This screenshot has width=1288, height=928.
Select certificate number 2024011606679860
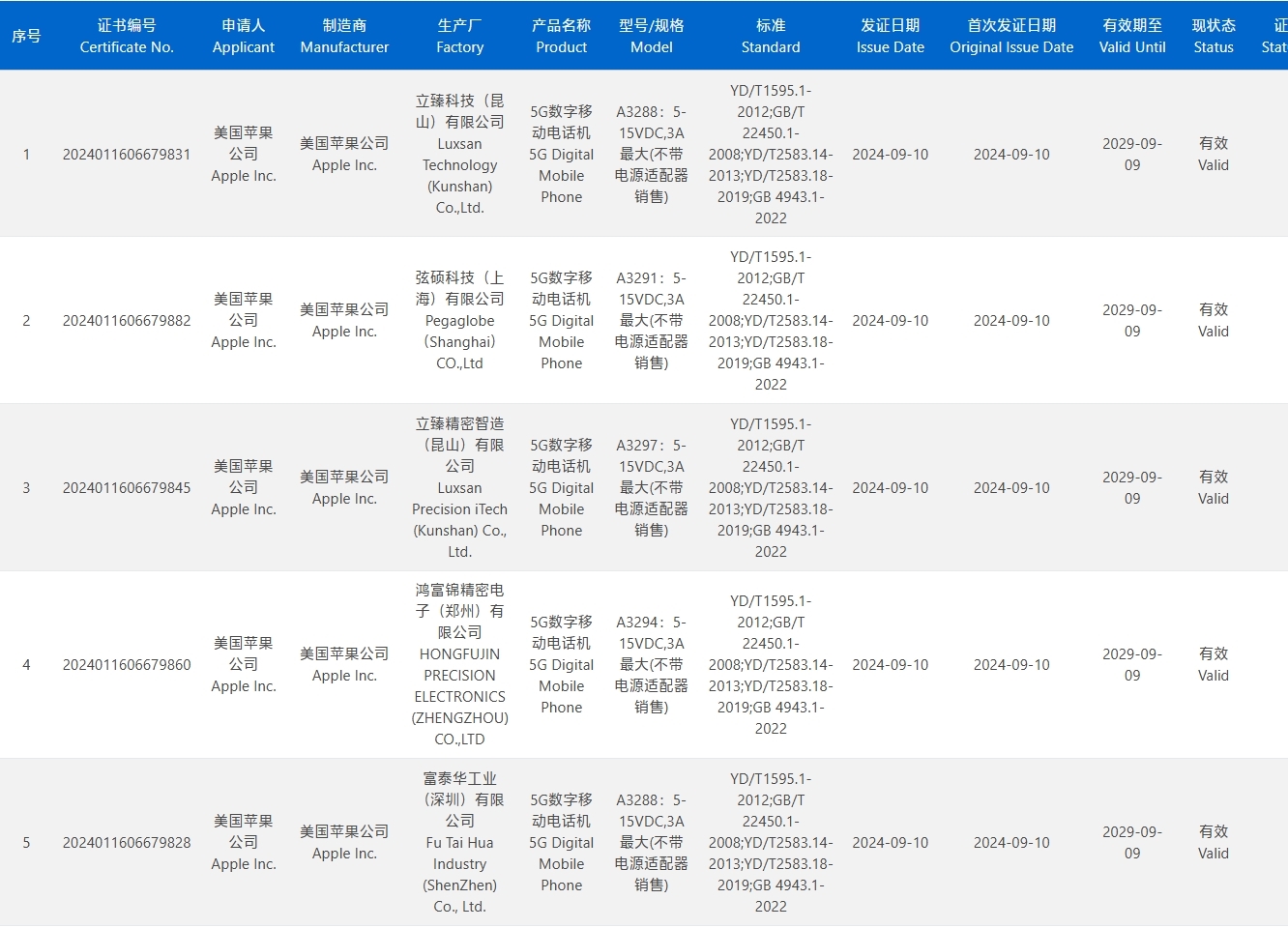pos(127,665)
